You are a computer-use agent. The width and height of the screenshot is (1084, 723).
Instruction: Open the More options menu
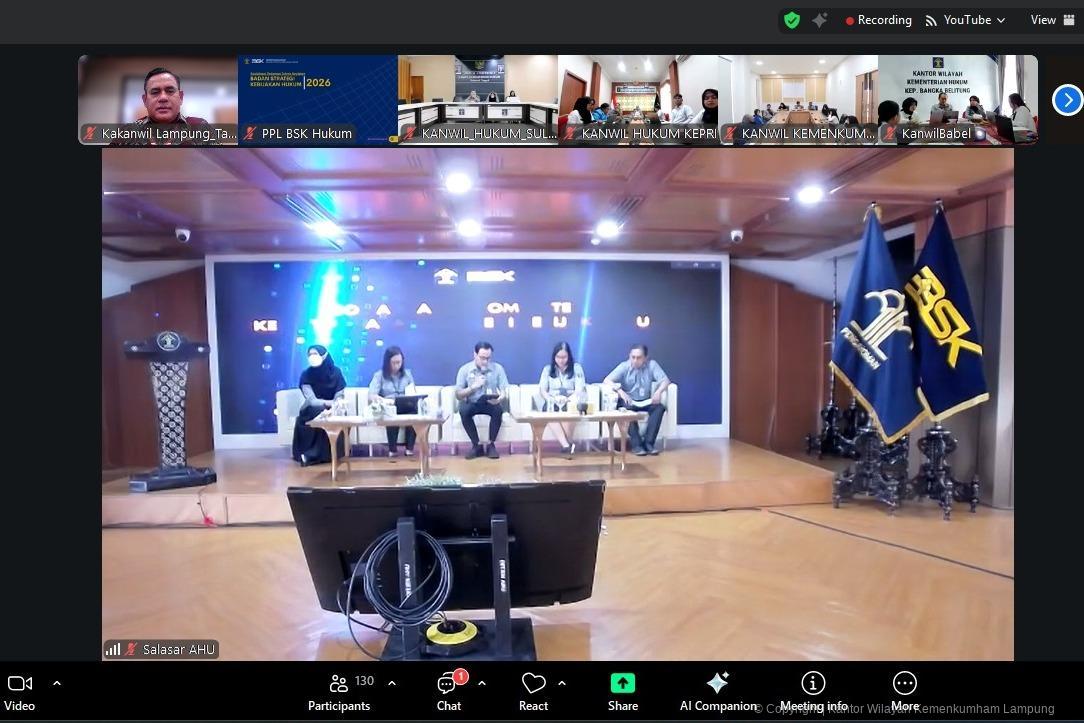[904, 692]
